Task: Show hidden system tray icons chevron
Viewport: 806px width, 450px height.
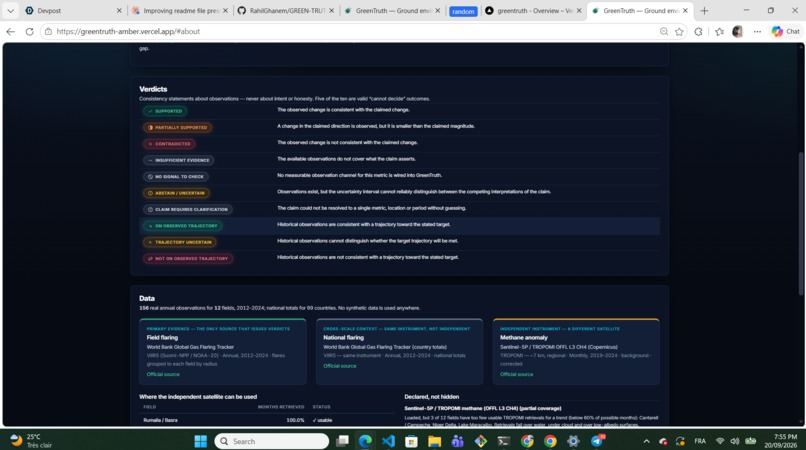Action: (646, 441)
